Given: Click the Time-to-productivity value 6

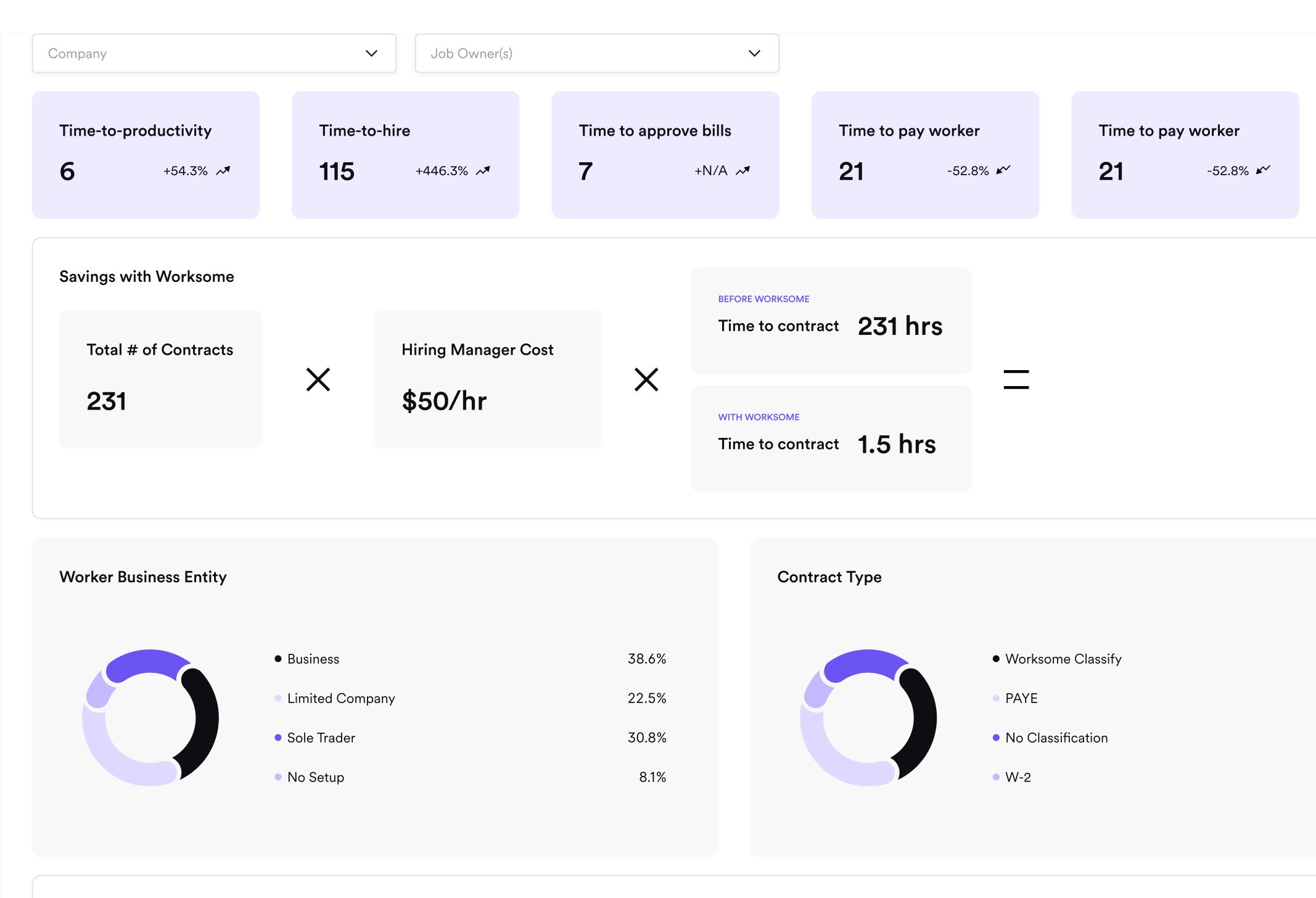Looking at the screenshot, I should (x=67, y=171).
